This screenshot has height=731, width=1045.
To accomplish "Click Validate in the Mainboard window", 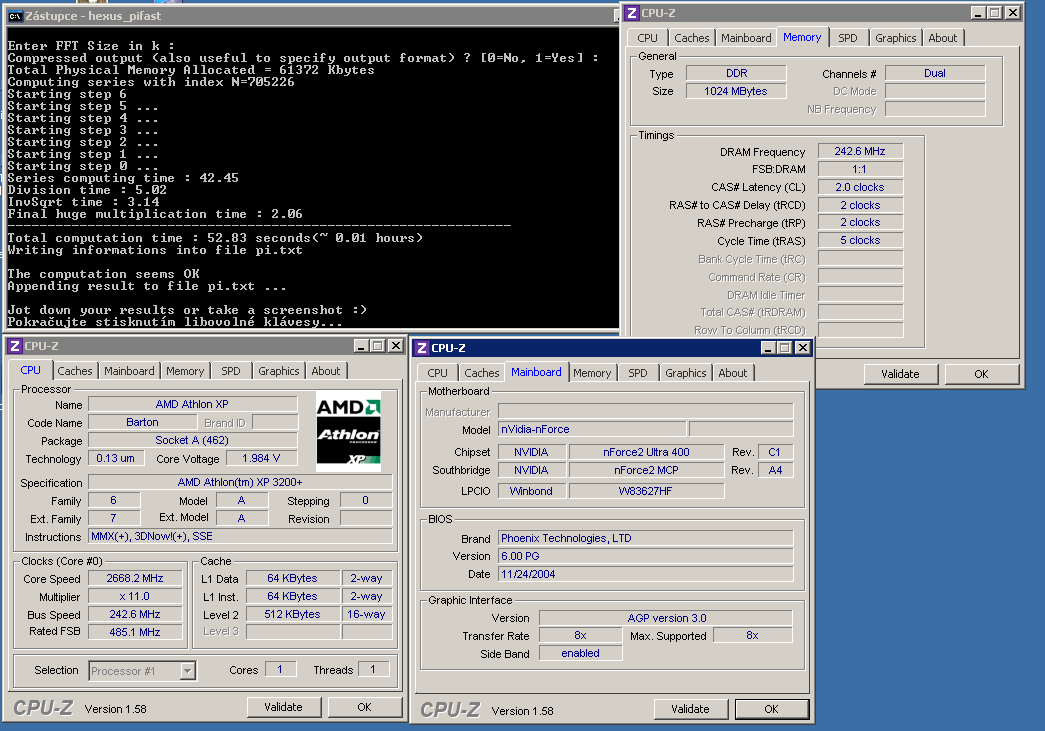I will point(690,709).
